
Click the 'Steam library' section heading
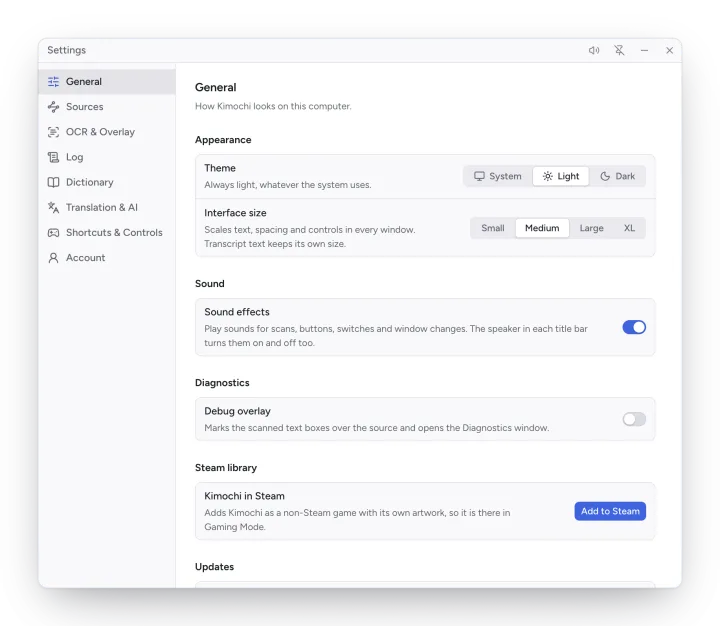pyautogui.click(x=226, y=468)
